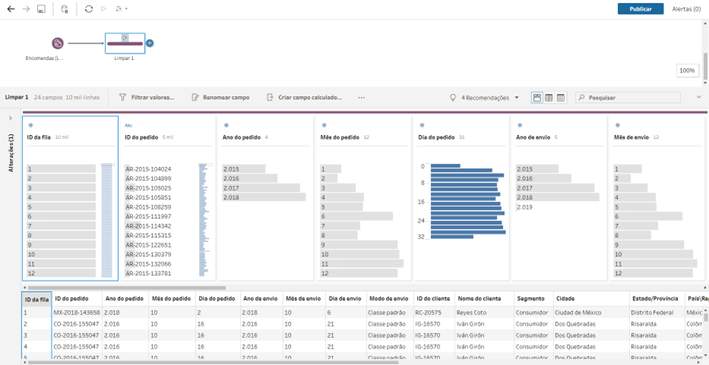This screenshot has height=365, width=709.
Task: Click data type icon of ID da fila card
Action: [30, 125]
